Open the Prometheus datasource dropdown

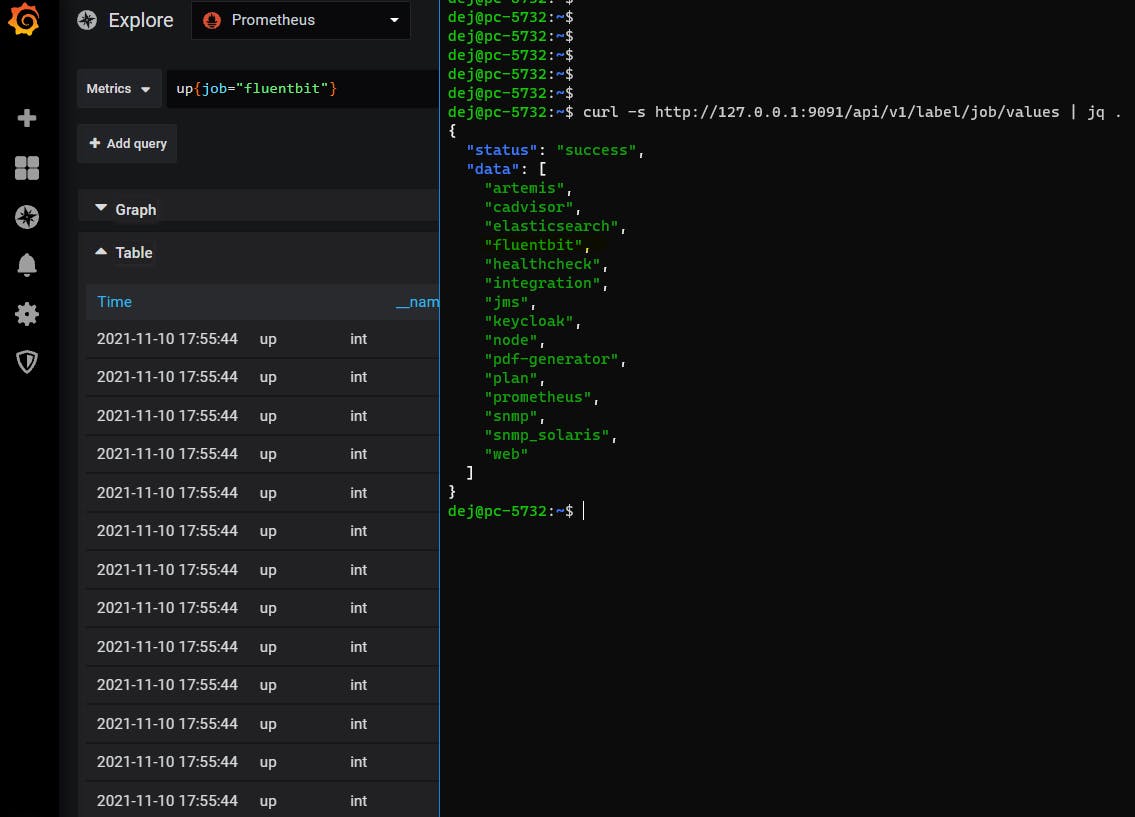[300, 20]
